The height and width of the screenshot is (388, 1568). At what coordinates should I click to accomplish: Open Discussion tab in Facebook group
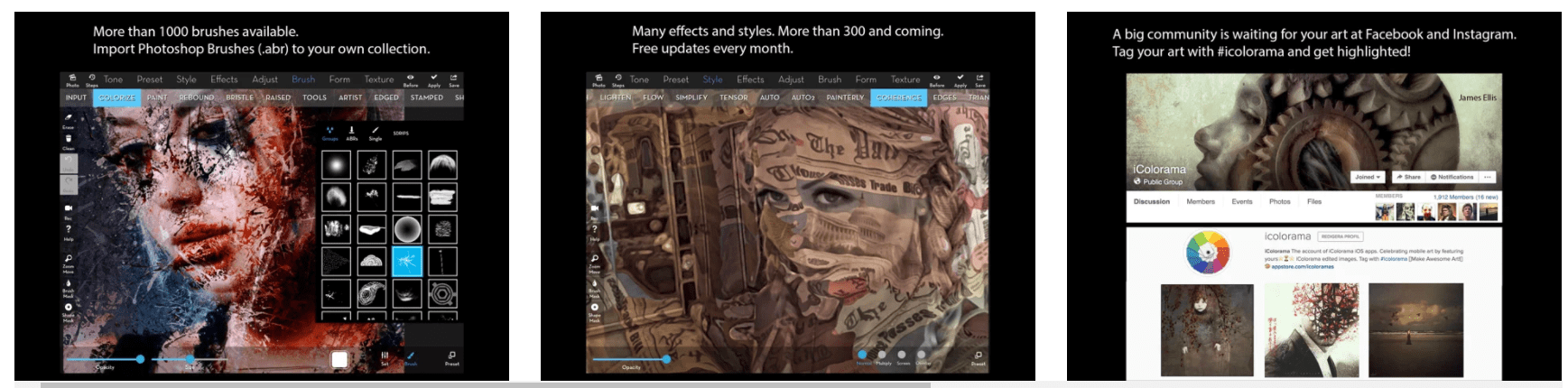1152,201
